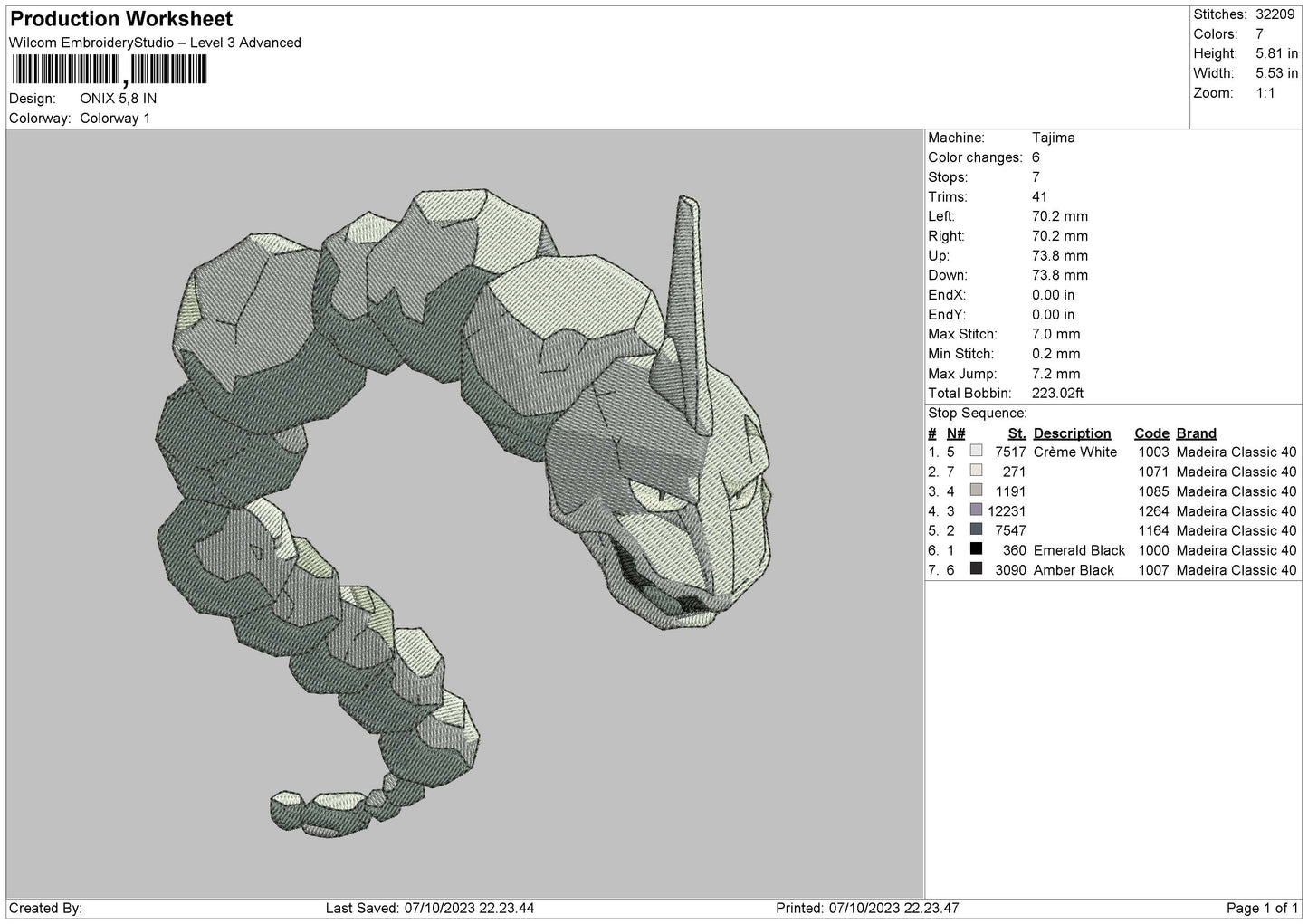Click the stitch count 3090

pyautogui.click(x=1010, y=570)
